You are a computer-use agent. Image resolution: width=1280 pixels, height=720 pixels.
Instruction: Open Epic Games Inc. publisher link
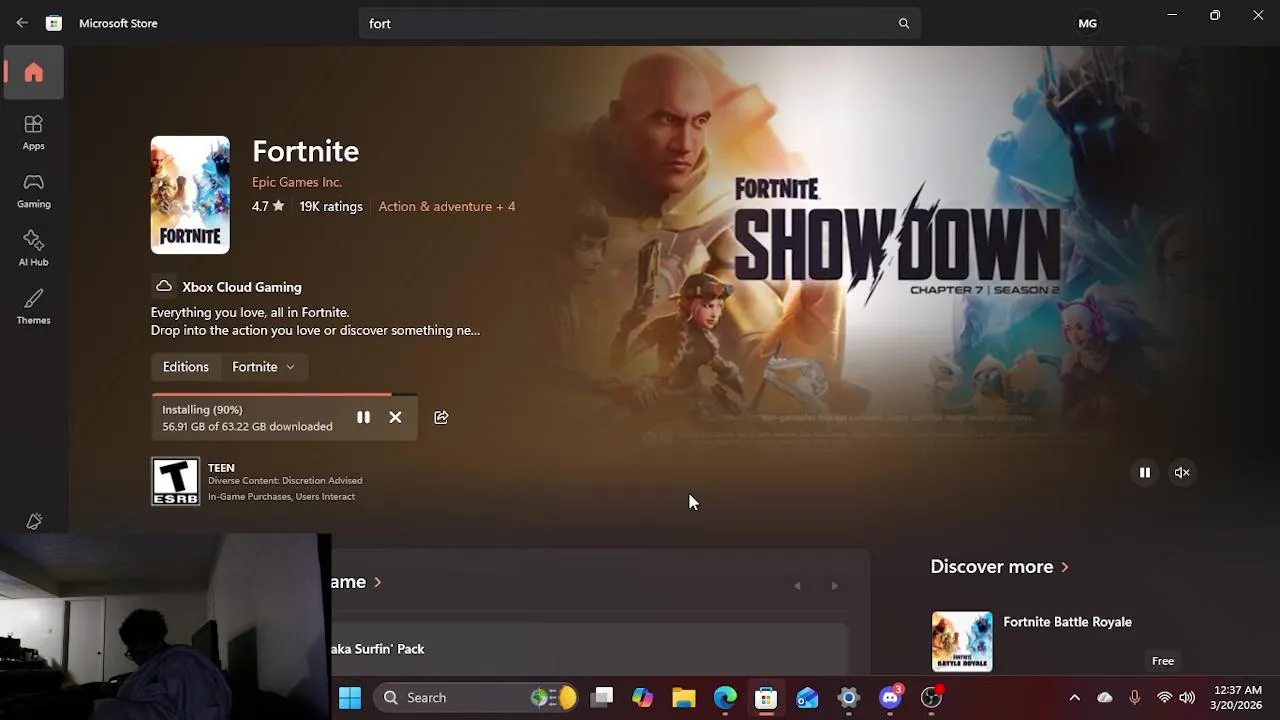click(297, 182)
